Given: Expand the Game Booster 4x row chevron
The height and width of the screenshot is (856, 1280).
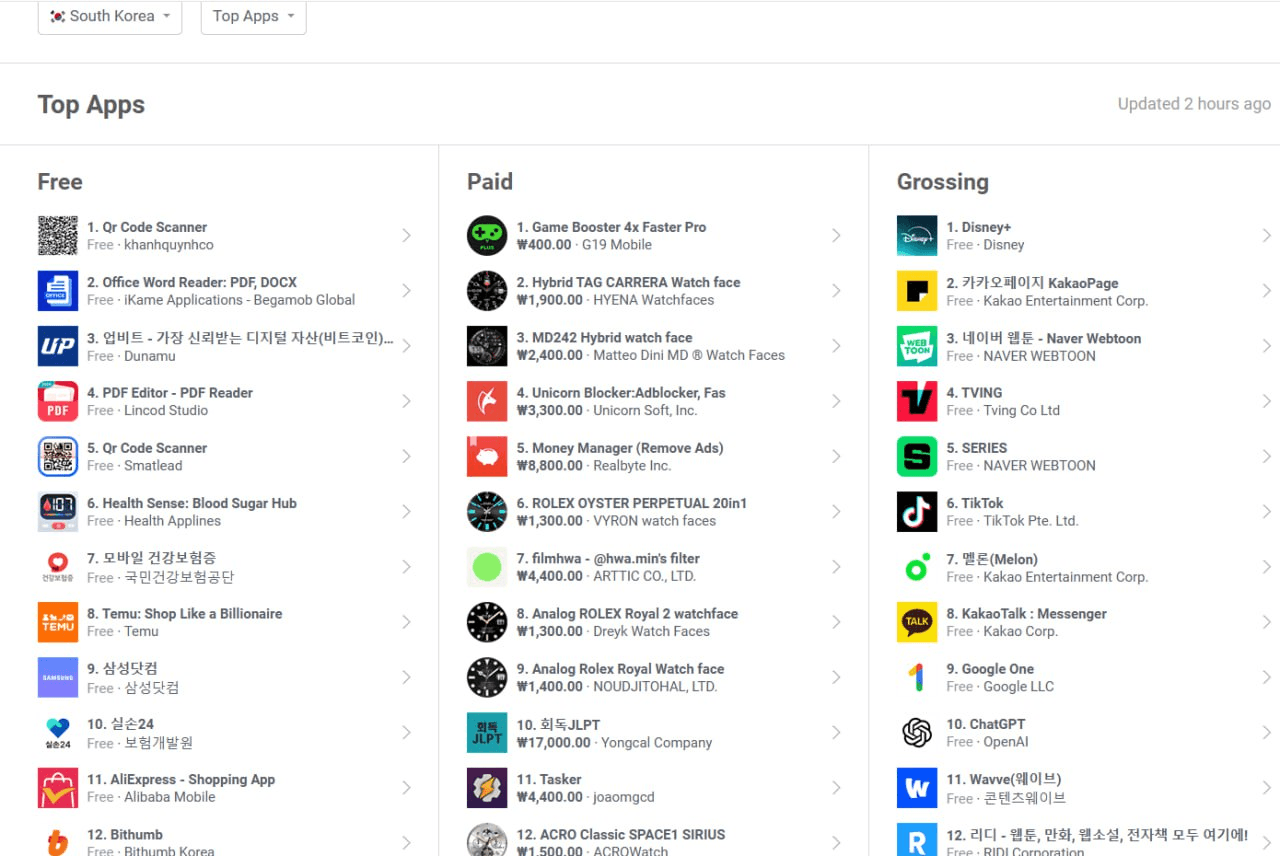Looking at the screenshot, I should pyautogui.click(x=836, y=235).
